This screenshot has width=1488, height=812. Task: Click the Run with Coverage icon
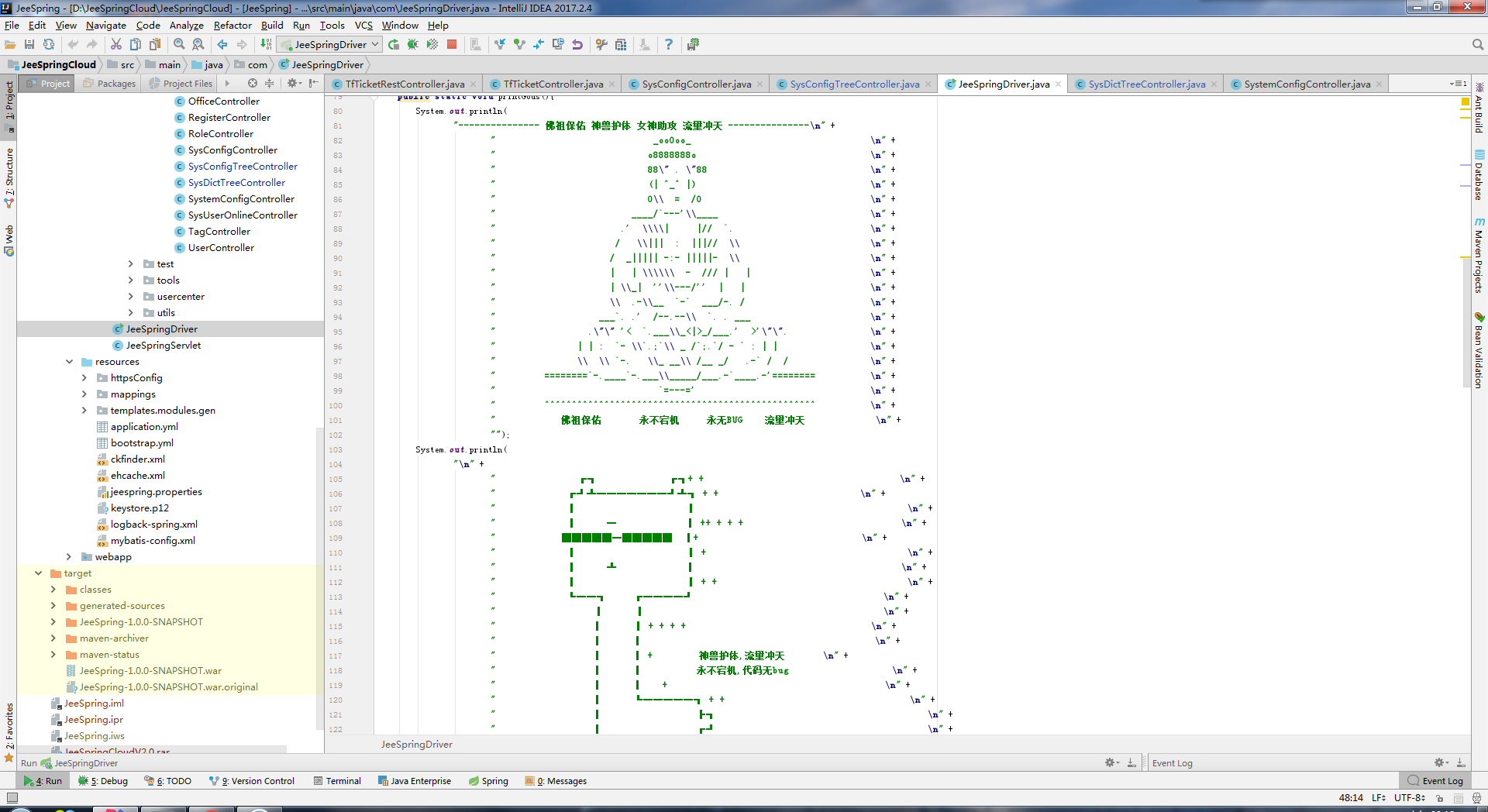pos(432,45)
